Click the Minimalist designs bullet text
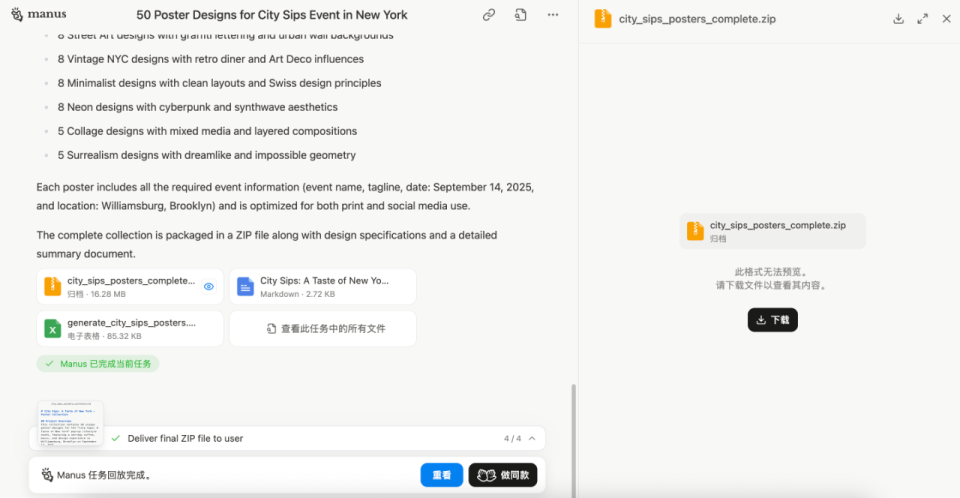 point(219,83)
